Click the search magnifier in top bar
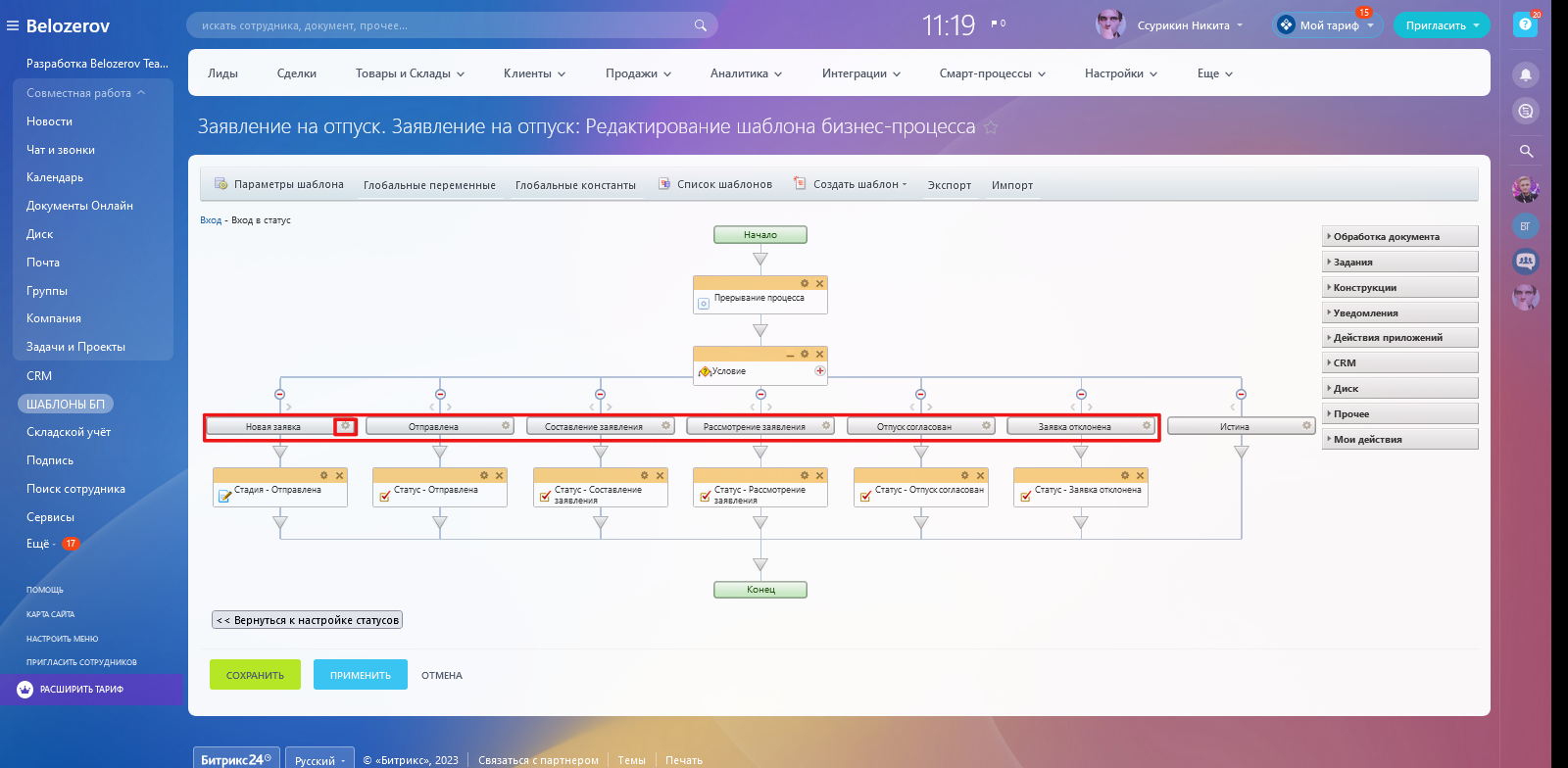Screen dimensions: 1568x768 coord(700,25)
